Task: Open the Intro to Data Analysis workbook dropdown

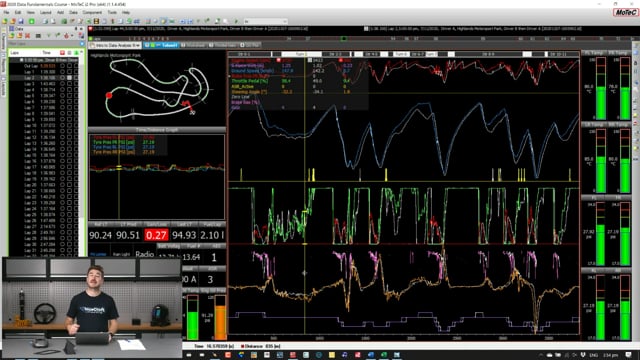Action: [139, 45]
